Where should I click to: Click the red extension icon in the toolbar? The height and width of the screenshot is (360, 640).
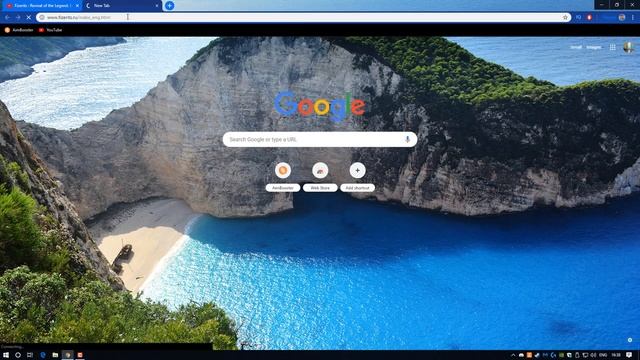pos(589,18)
